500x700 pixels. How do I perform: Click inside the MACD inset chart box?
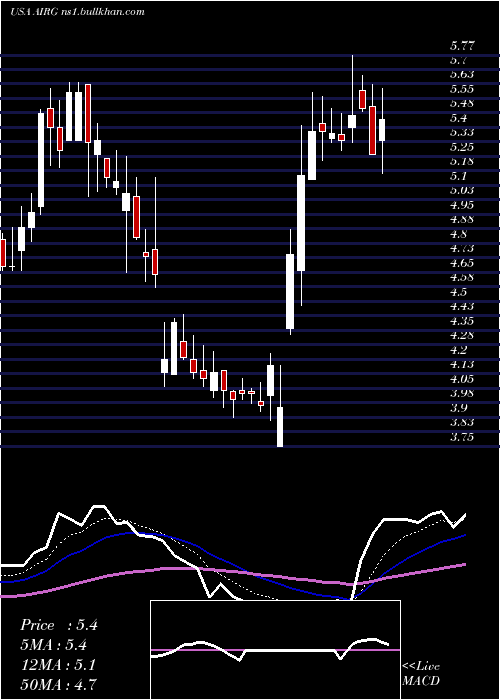pyautogui.click(x=275, y=650)
